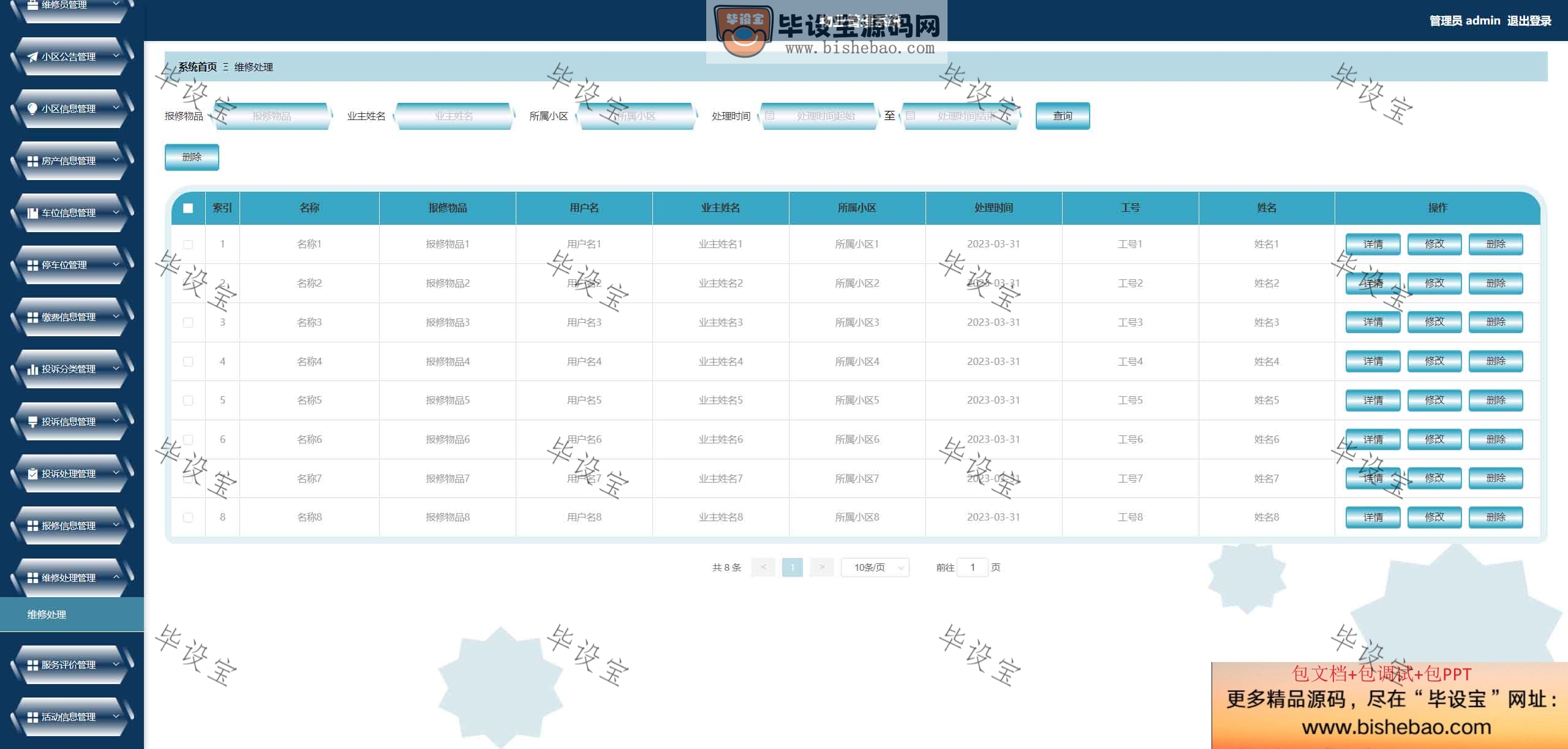Image resolution: width=1568 pixels, height=749 pixels.
Task: Click the cell 所属小区3
Action: tap(858, 322)
